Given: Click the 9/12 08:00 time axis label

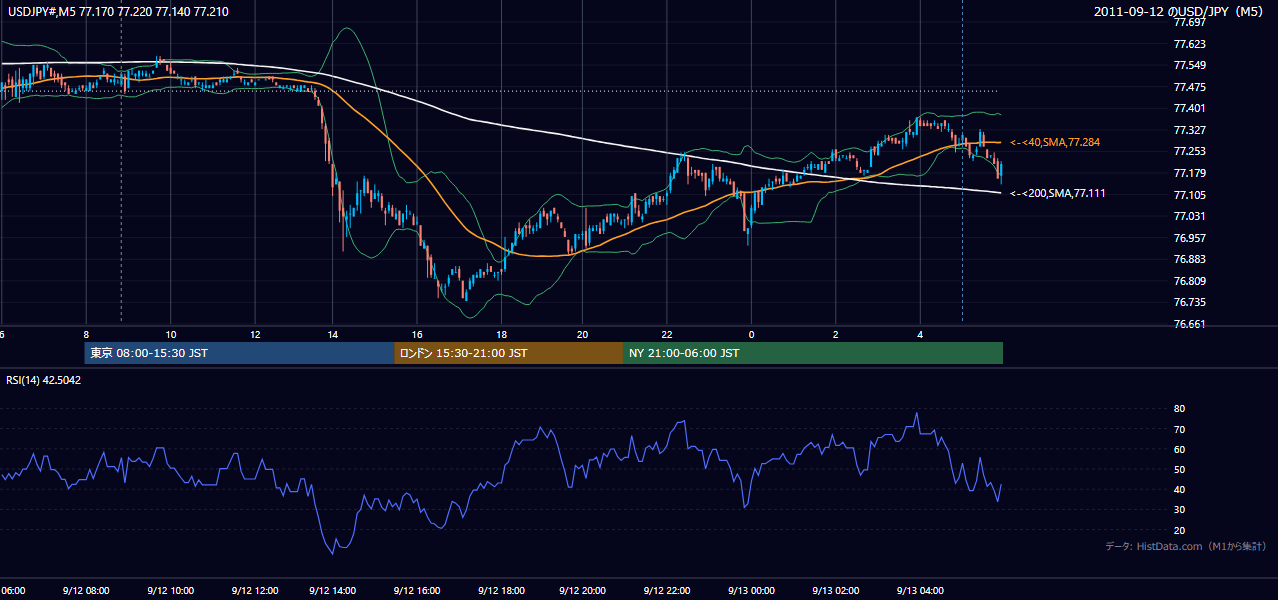Looking at the screenshot, I should [85, 591].
